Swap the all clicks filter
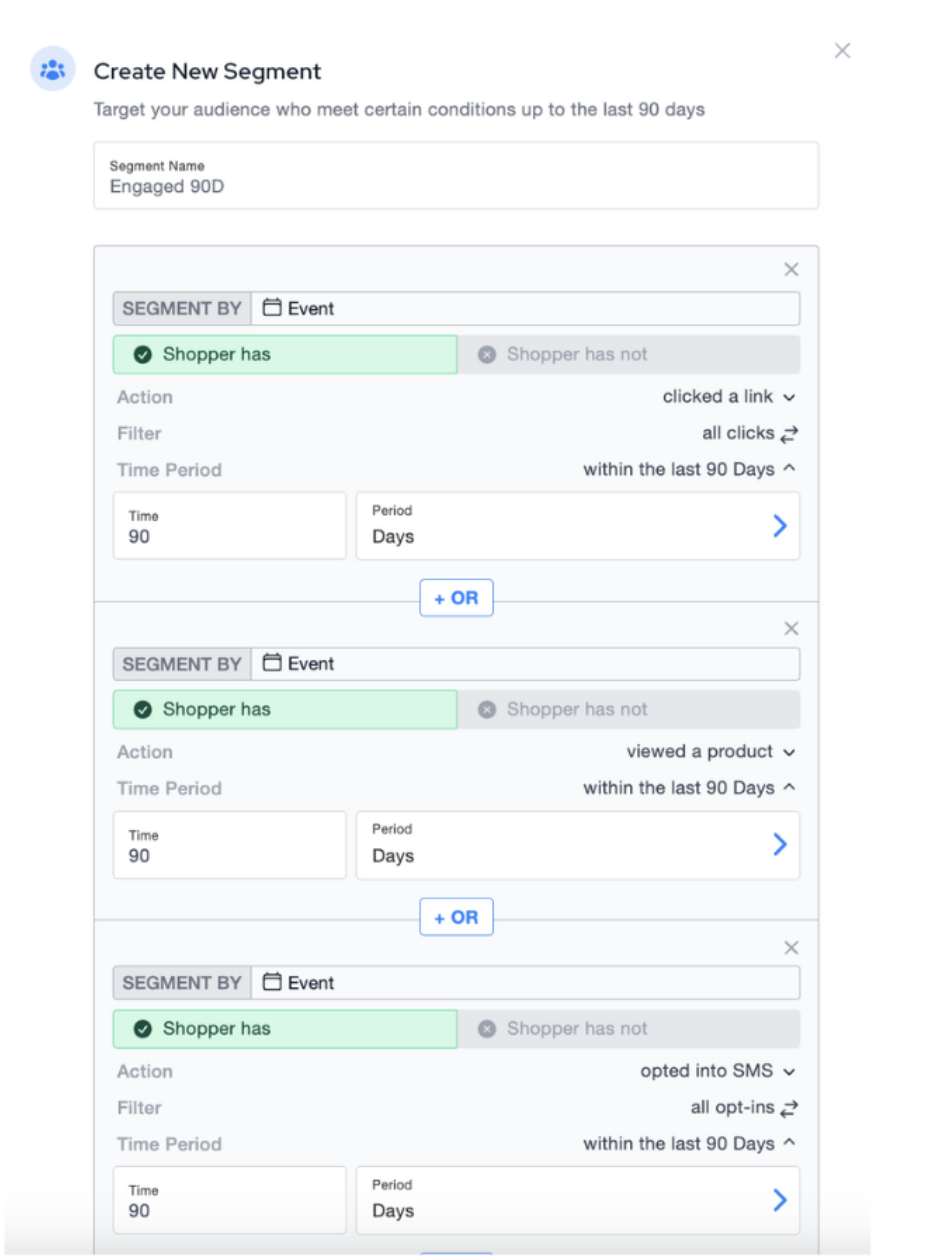Screen dimensions: 928x1260 (x=790, y=434)
